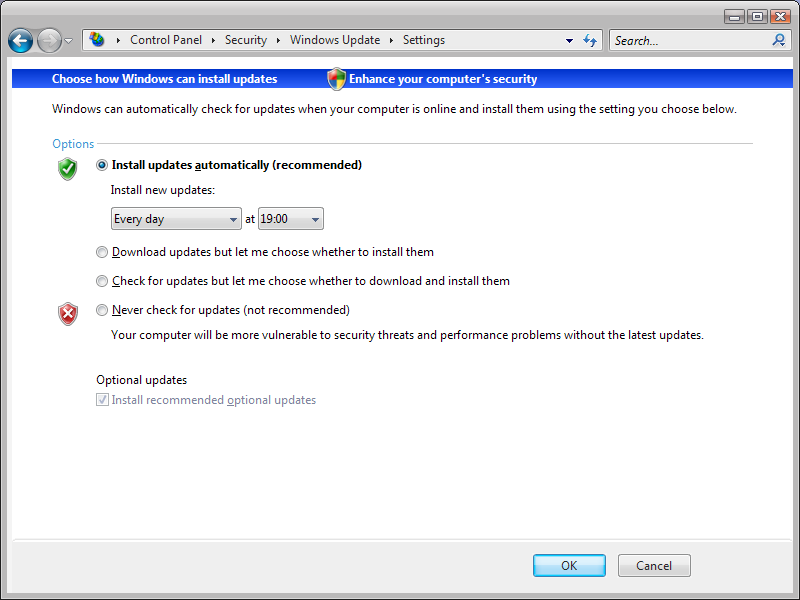The image size is (800, 600).
Task: Click the red shield X icon
Action: click(x=67, y=314)
